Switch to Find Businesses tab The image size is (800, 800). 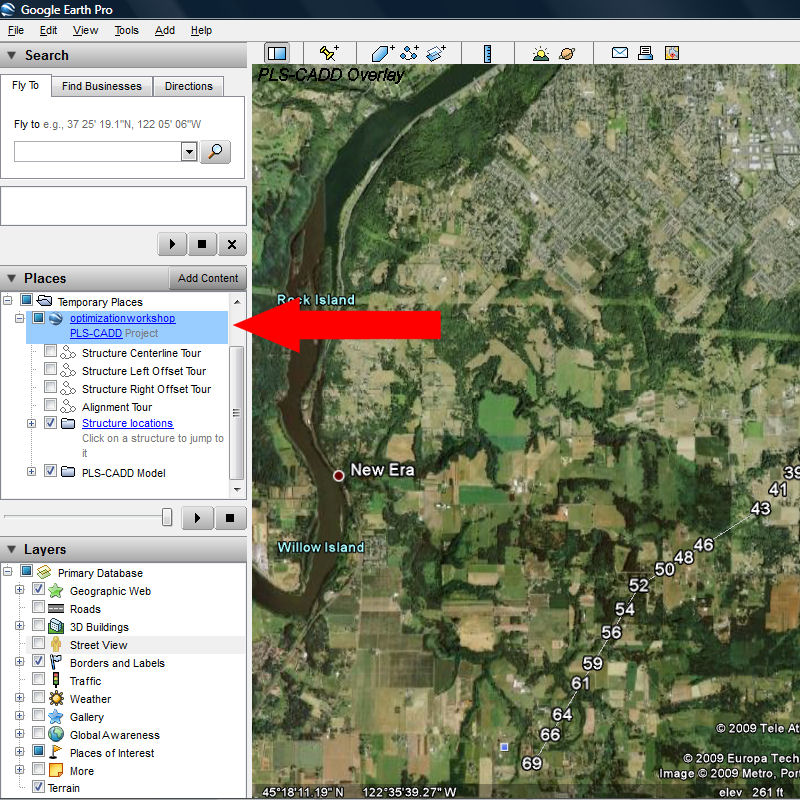coord(102,86)
